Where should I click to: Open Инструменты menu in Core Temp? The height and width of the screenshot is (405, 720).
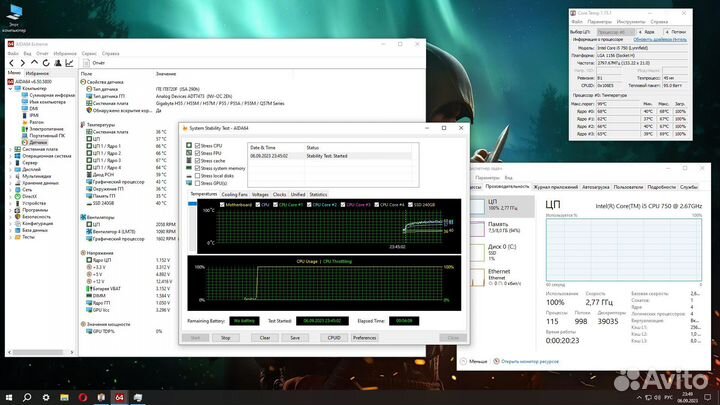(631, 22)
